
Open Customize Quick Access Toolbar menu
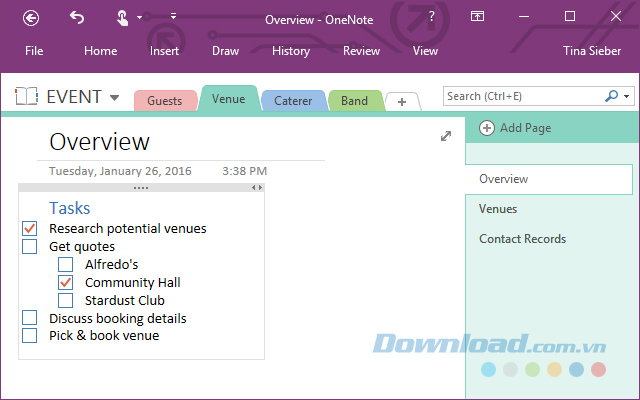click(x=173, y=16)
